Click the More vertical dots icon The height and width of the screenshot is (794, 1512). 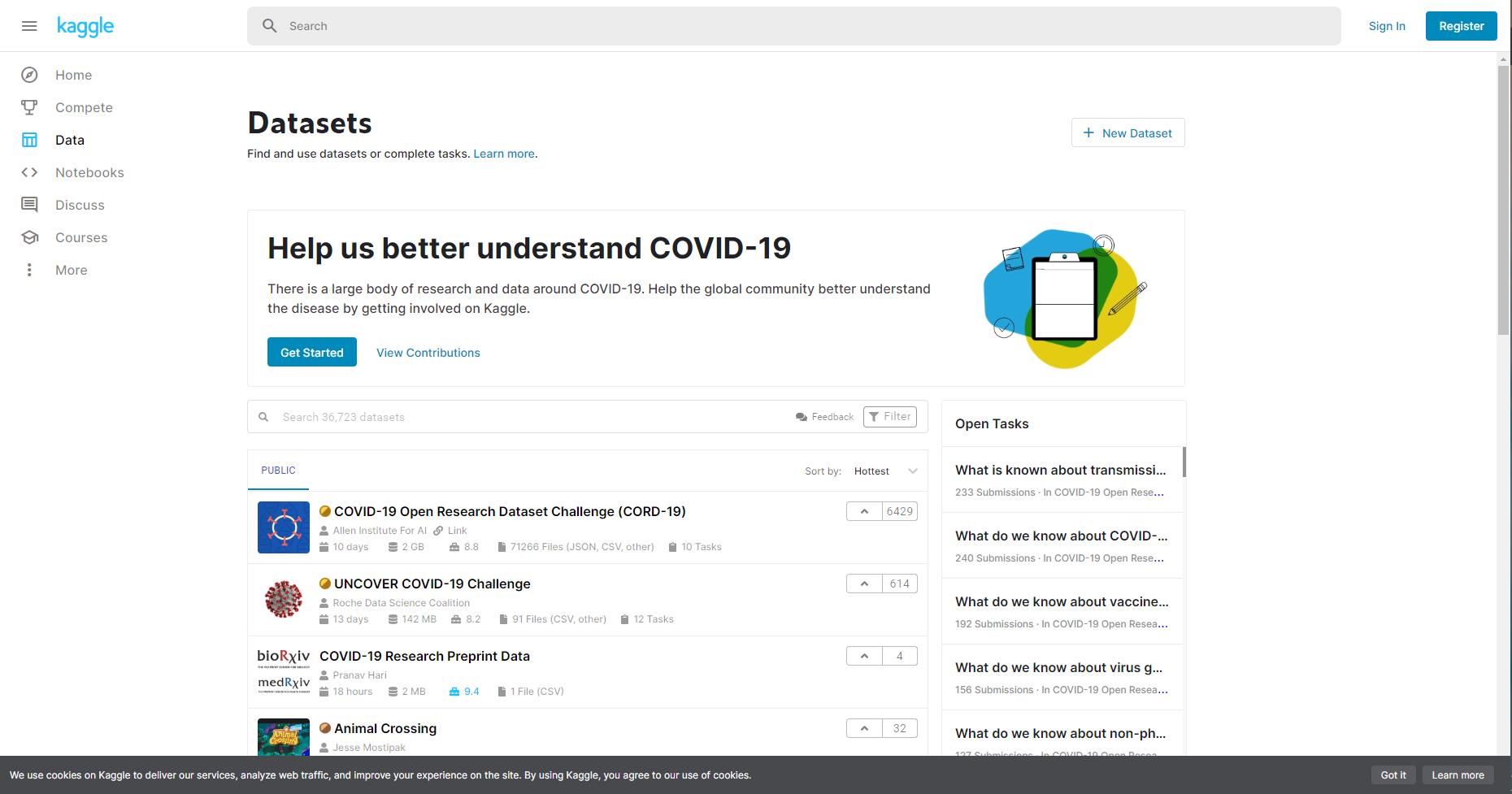[x=29, y=270]
